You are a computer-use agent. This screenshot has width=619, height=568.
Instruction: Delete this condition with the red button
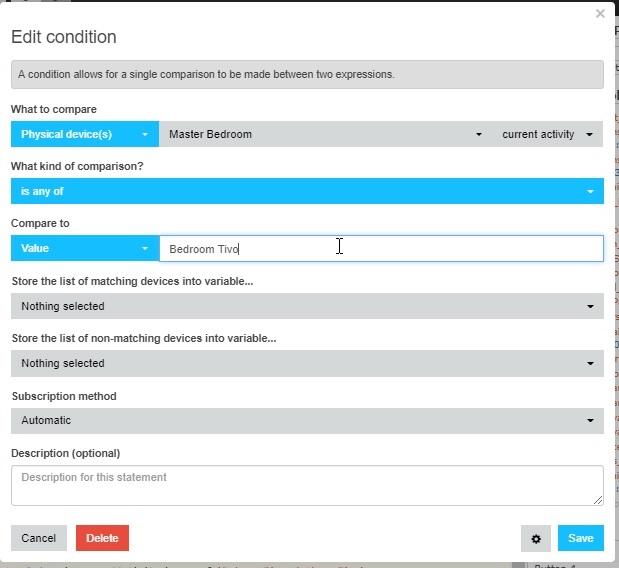102,538
